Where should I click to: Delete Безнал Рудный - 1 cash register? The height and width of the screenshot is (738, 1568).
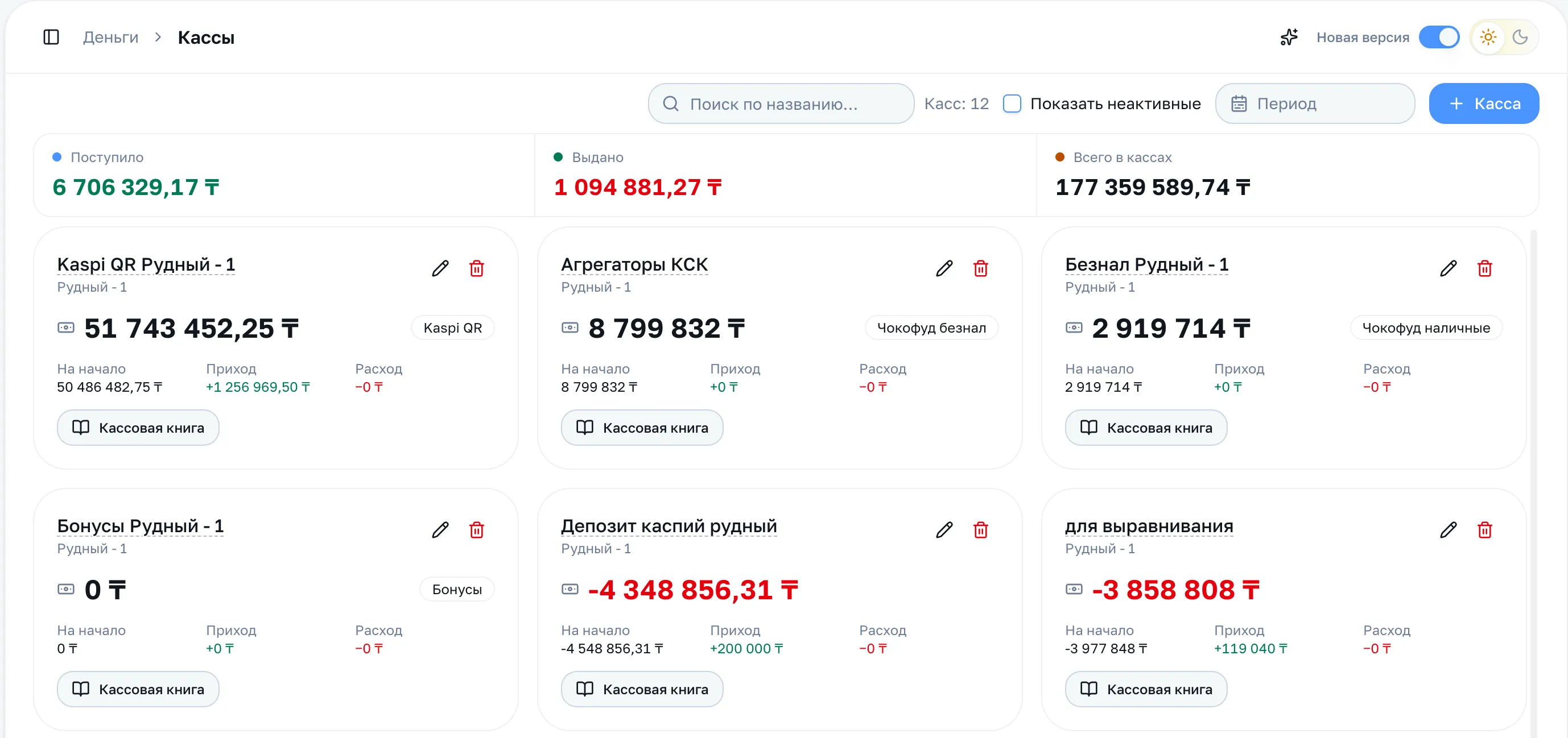click(x=1484, y=268)
